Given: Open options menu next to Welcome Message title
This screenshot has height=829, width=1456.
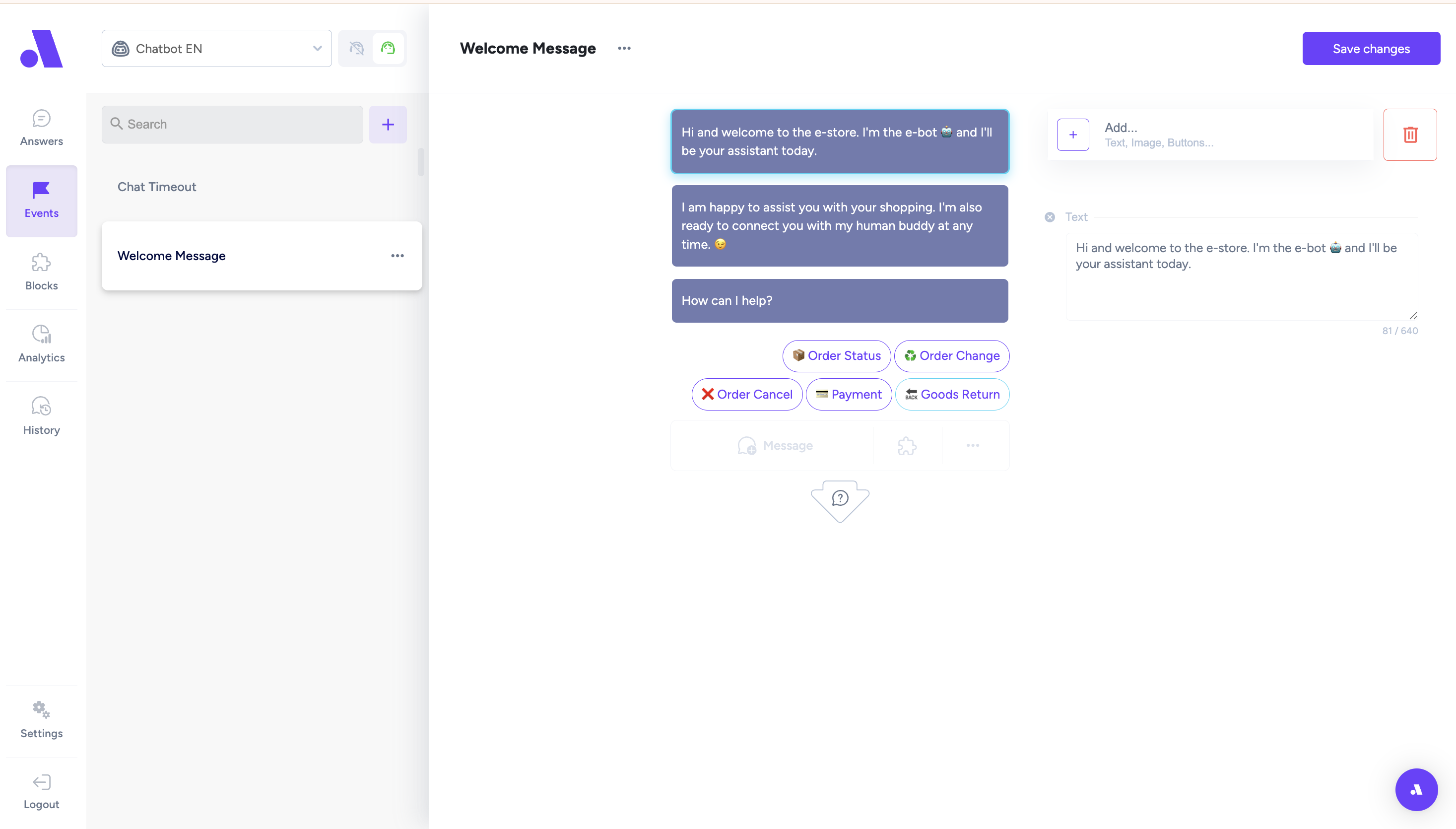Looking at the screenshot, I should [624, 48].
